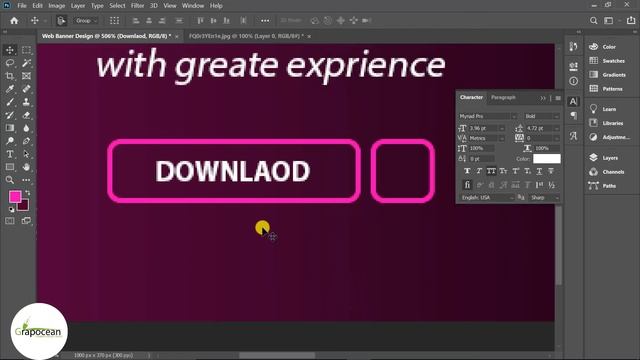The width and height of the screenshot is (640, 360).
Task: Select the Eraser tool
Action: (26, 115)
